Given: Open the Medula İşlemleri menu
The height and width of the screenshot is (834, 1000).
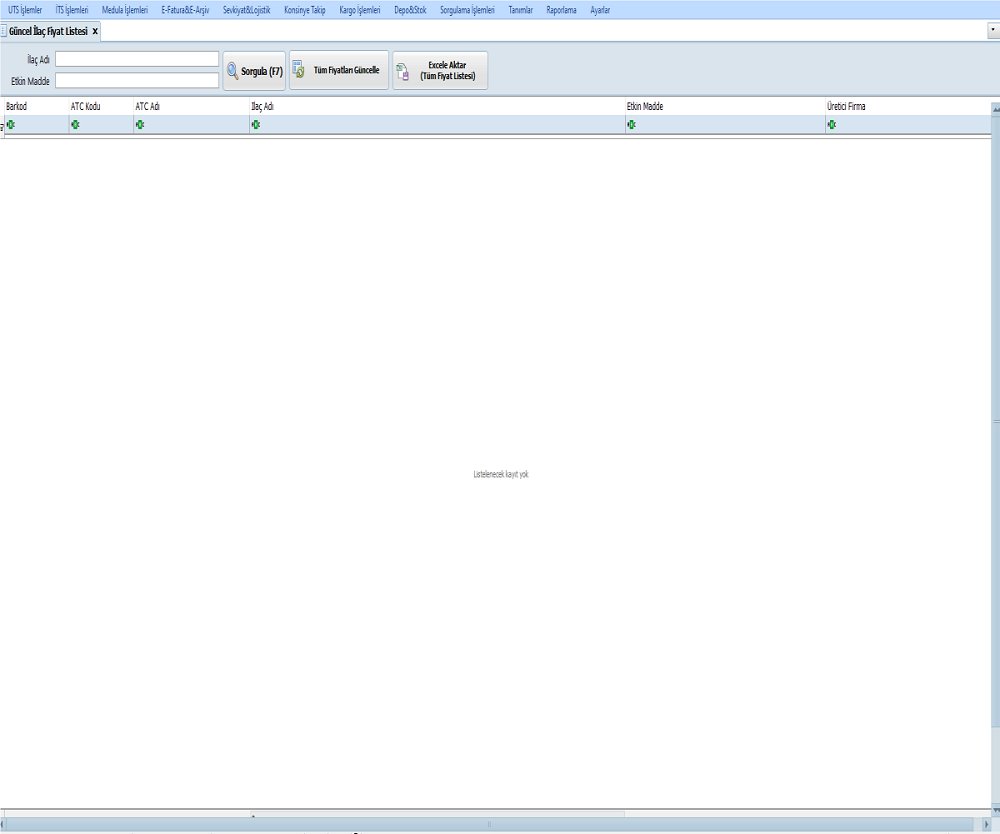Looking at the screenshot, I should tap(125, 10).
